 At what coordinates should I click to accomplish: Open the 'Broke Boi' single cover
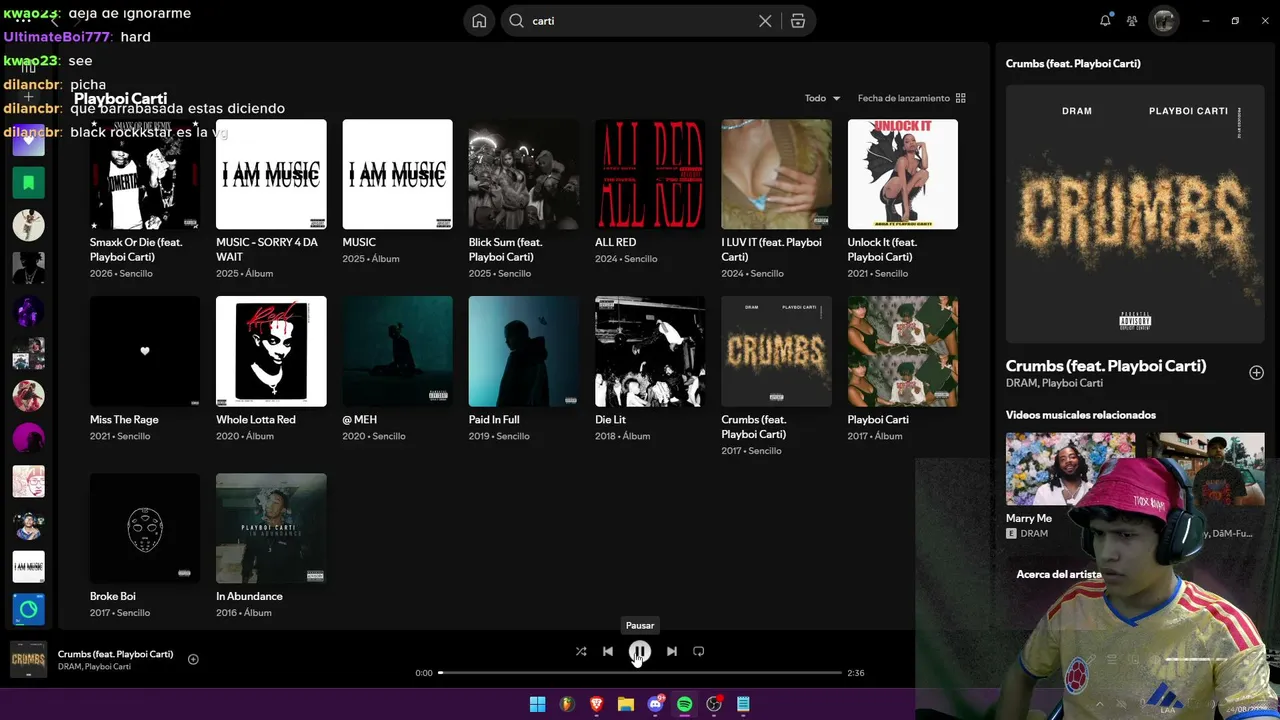point(145,528)
